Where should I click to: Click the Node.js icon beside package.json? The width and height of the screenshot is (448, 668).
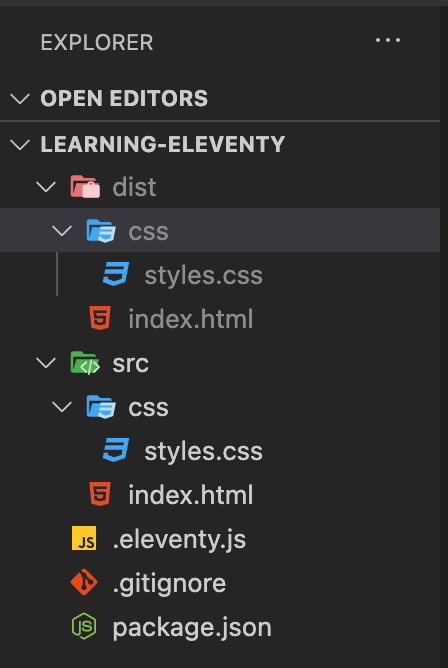point(84,626)
